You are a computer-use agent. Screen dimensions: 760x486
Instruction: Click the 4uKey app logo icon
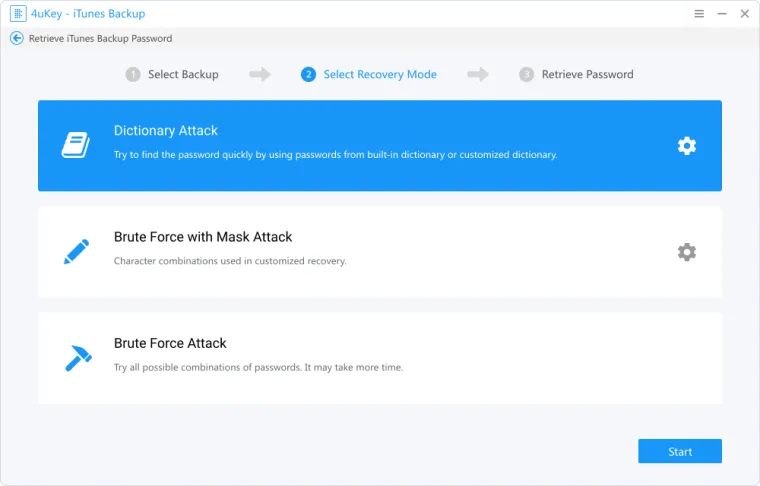(18, 14)
